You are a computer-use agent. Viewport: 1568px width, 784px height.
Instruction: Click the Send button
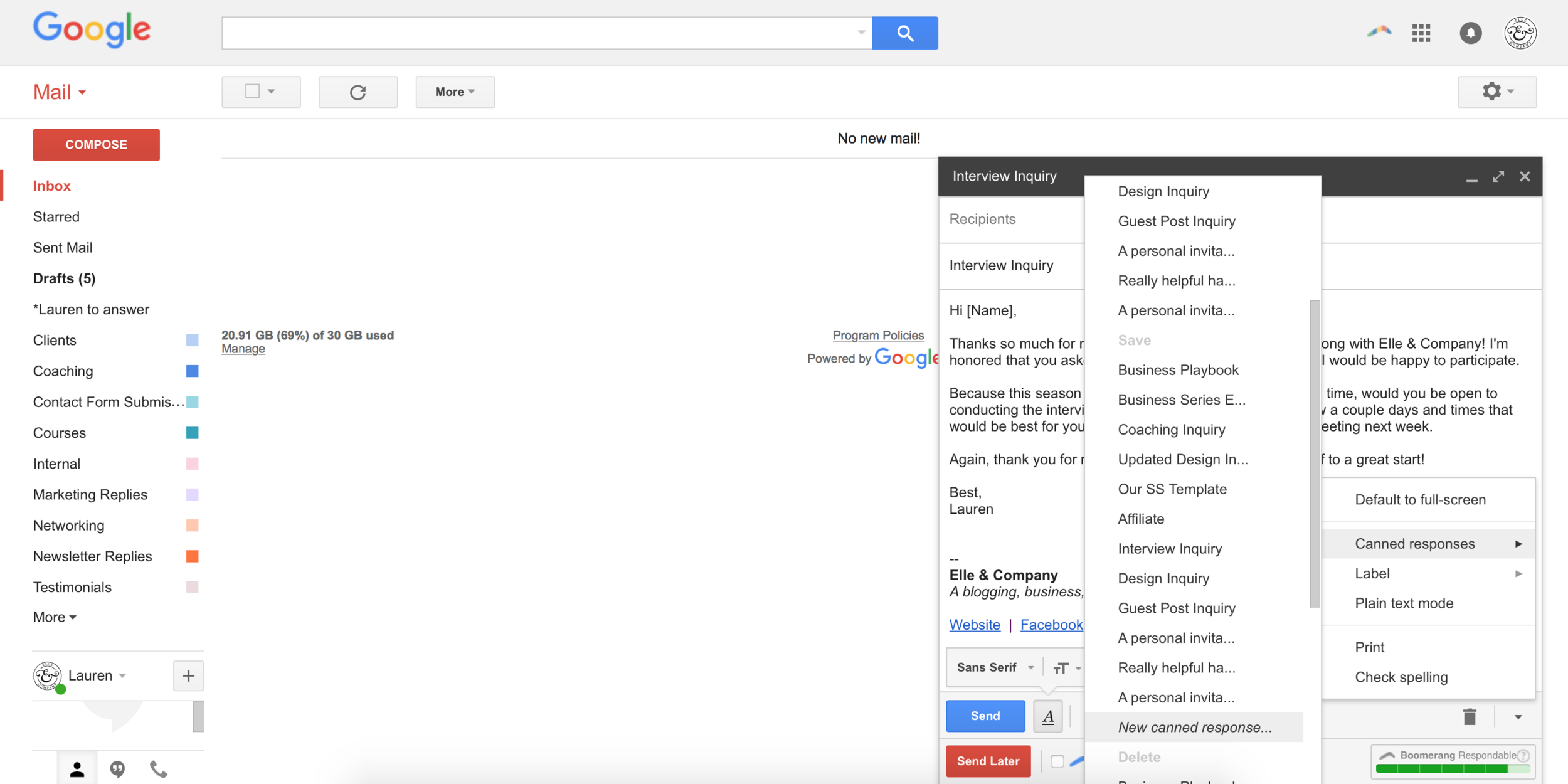984,716
